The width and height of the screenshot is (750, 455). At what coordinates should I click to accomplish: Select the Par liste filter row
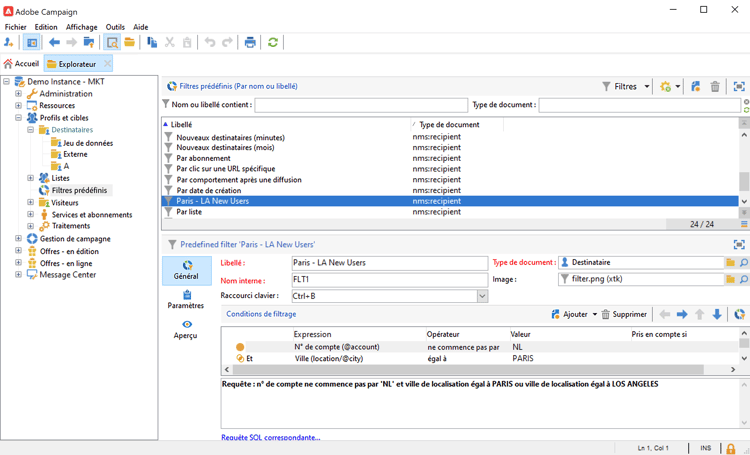[x=450, y=212]
